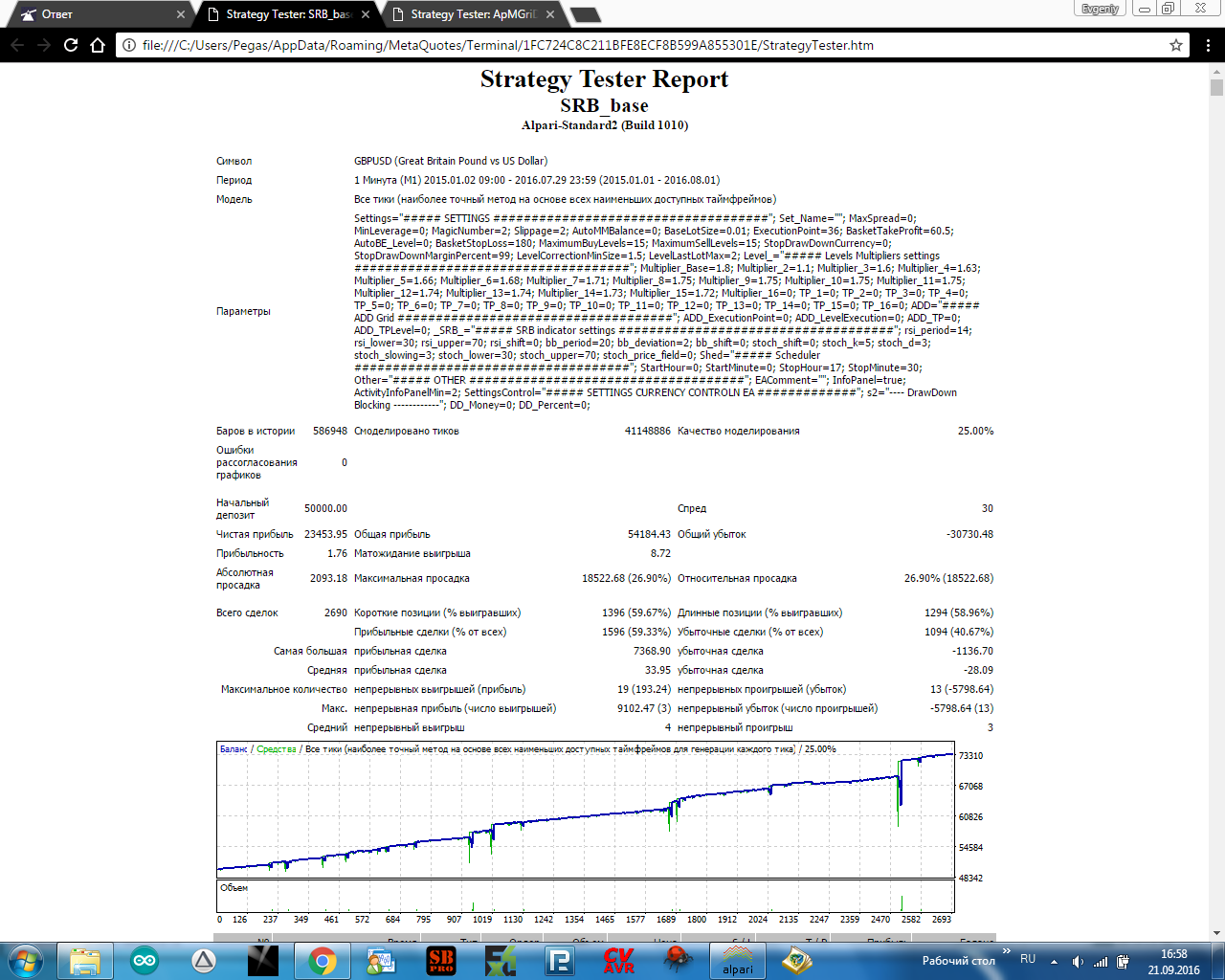This screenshot has height=980, width=1225.
Task: Show hidden system tray icons
Action: click(1054, 962)
